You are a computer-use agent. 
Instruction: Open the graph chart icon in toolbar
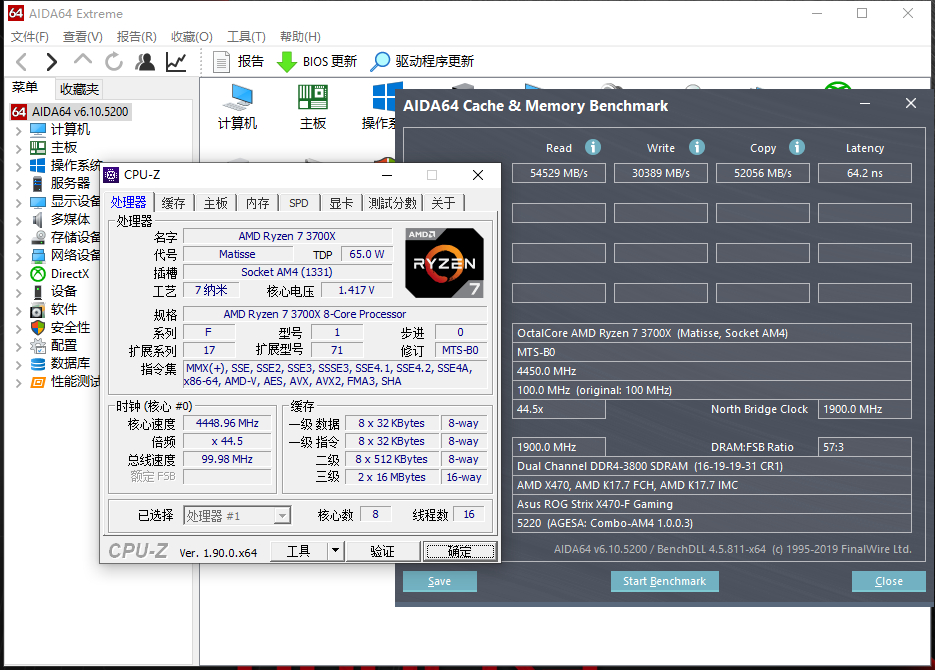[176, 62]
